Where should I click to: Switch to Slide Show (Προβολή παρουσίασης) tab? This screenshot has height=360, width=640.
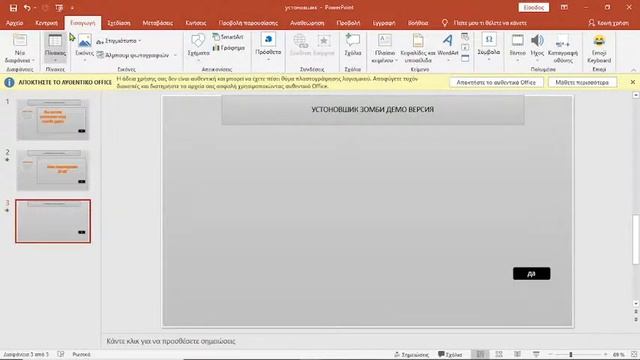(x=248, y=23)
